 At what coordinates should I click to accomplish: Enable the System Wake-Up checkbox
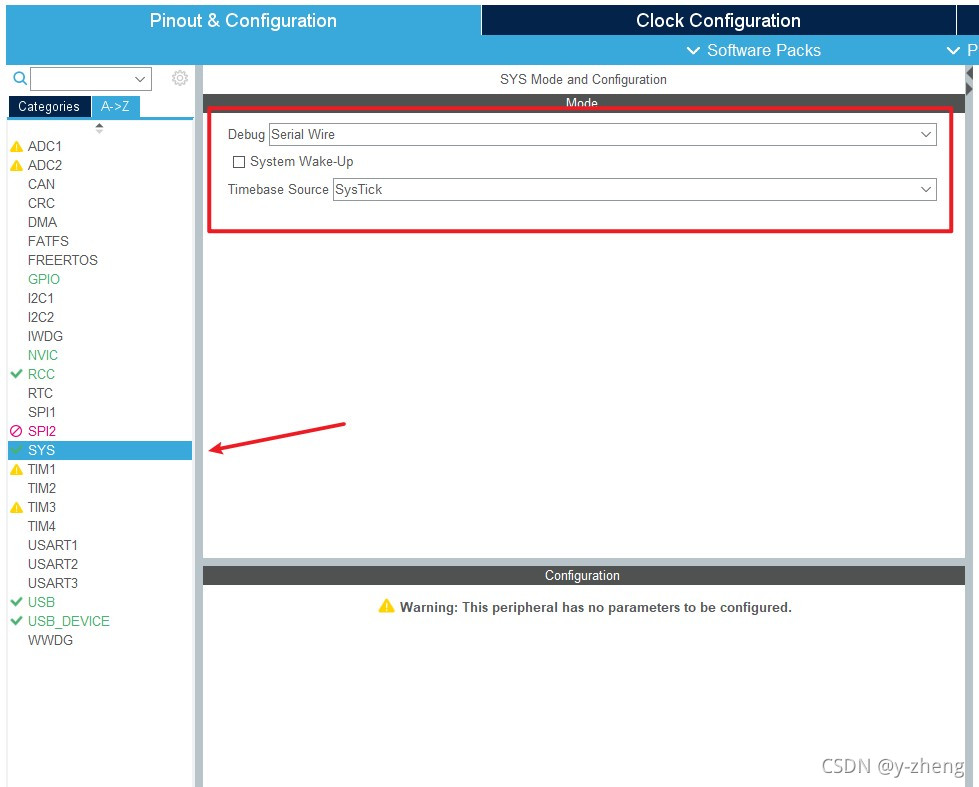click(x=239, y=162)
